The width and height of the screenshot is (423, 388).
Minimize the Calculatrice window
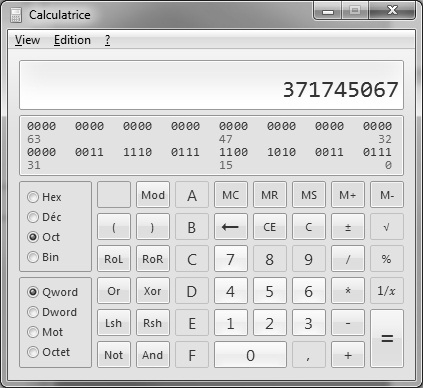[328, 11]
